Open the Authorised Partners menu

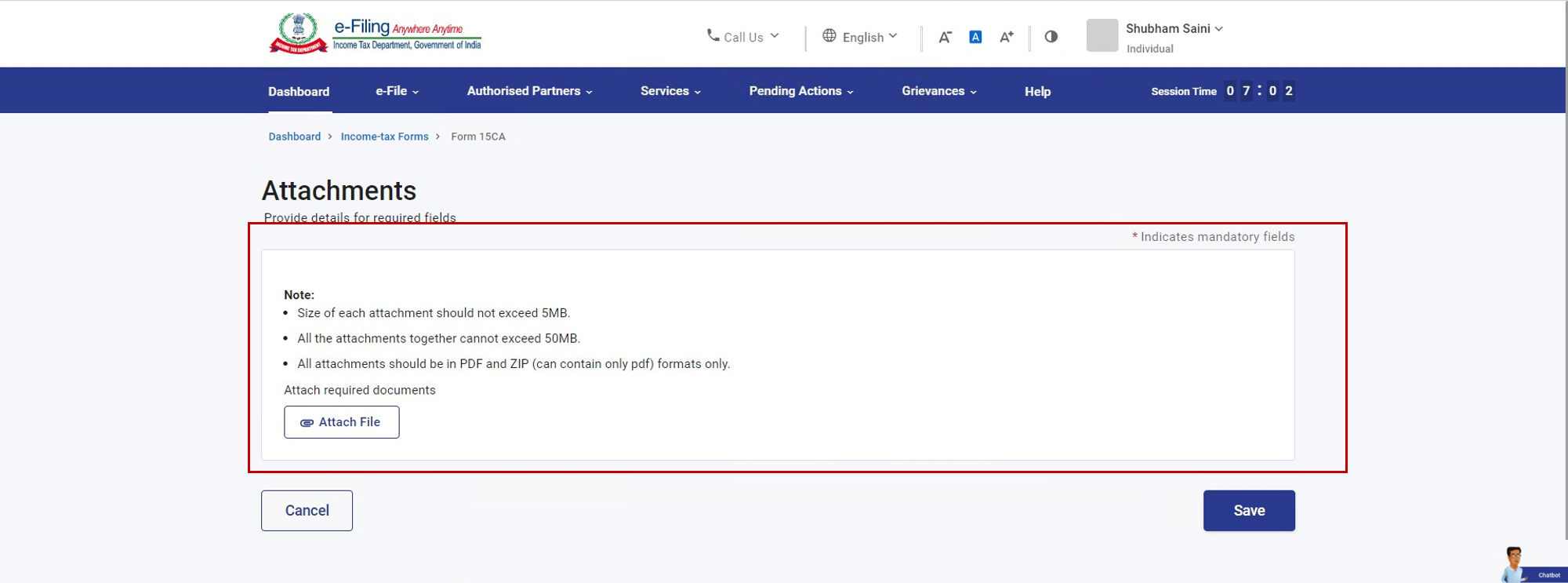click(x=529, y=91)
